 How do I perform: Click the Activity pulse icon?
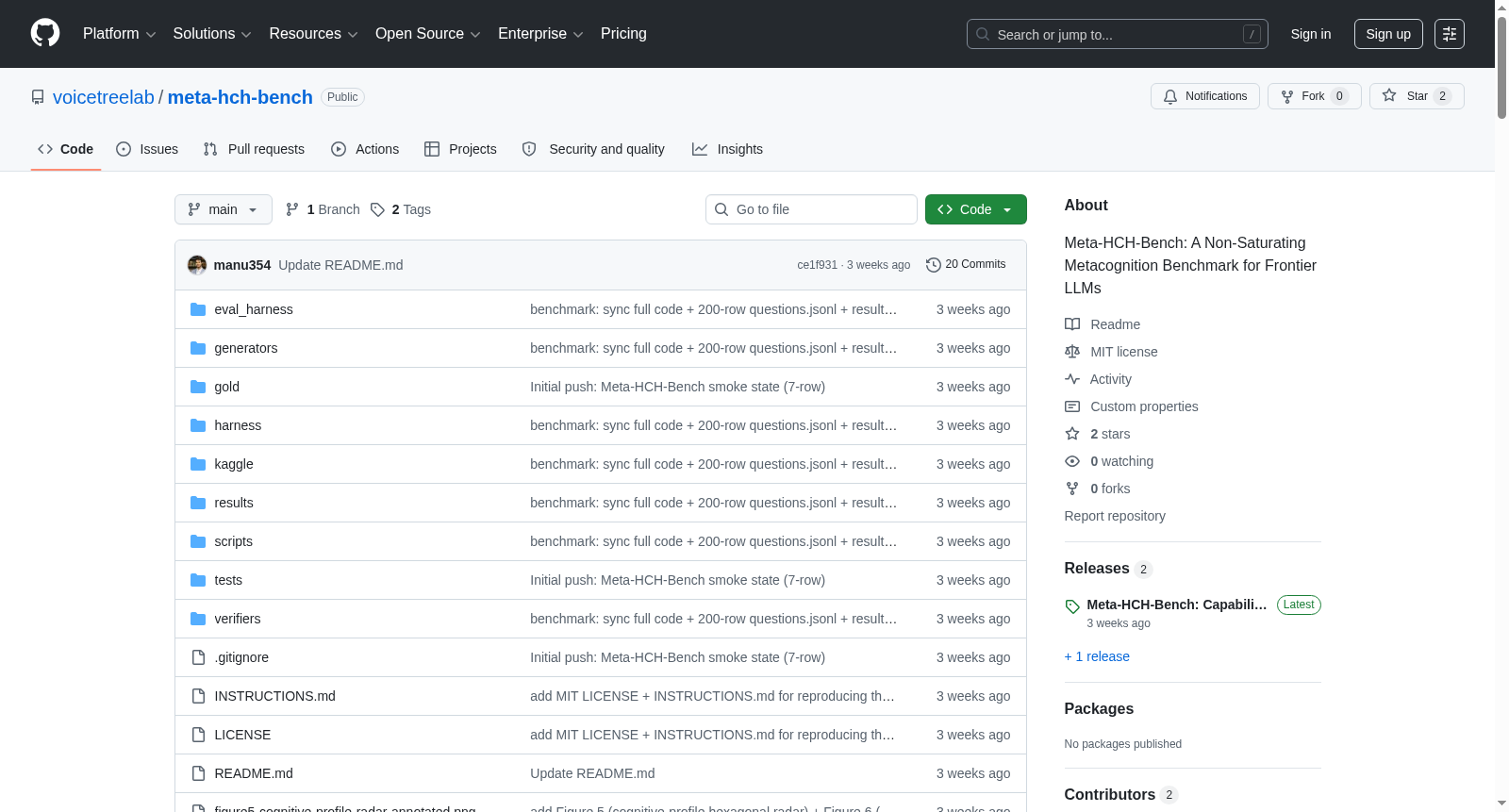click(x=1072, y=379)
